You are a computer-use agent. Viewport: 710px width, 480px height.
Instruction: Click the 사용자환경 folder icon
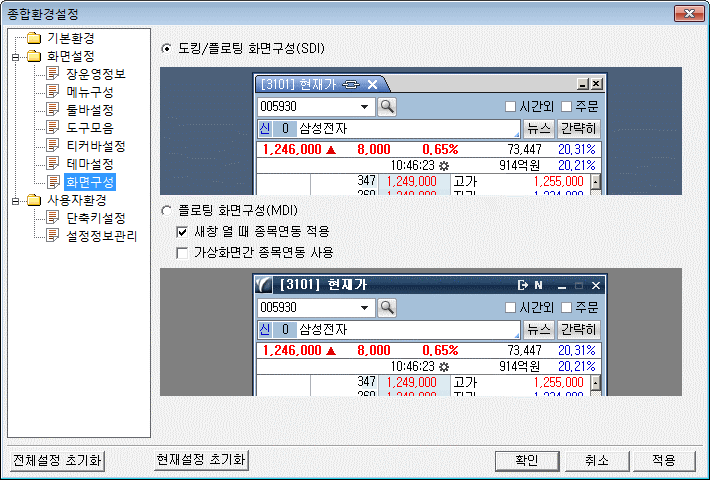pos(34,200)
